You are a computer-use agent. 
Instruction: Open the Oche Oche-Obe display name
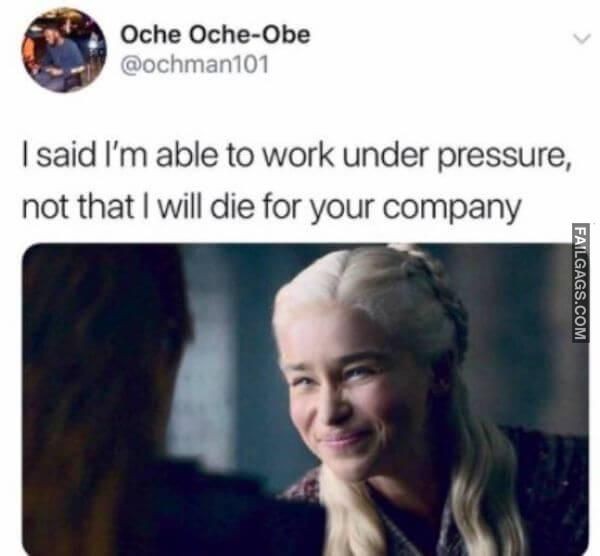click(x=215, y=35)
